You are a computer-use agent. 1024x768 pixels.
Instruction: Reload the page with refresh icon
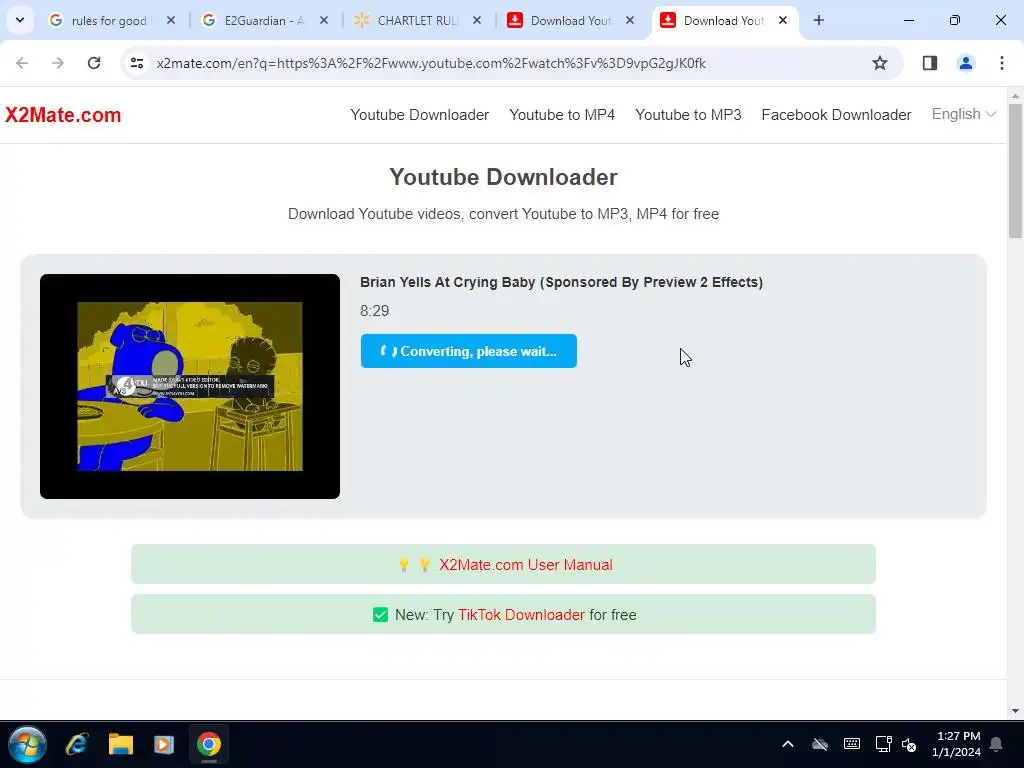point(94,63)
